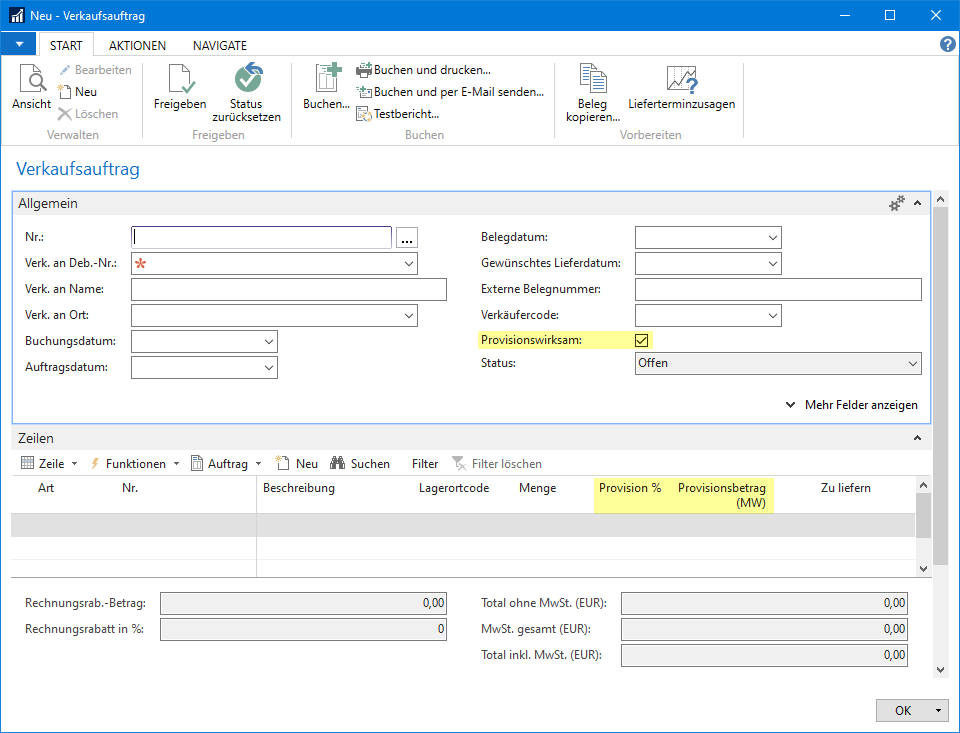Open the Belegdatum date dropdown

coord(772,238)
